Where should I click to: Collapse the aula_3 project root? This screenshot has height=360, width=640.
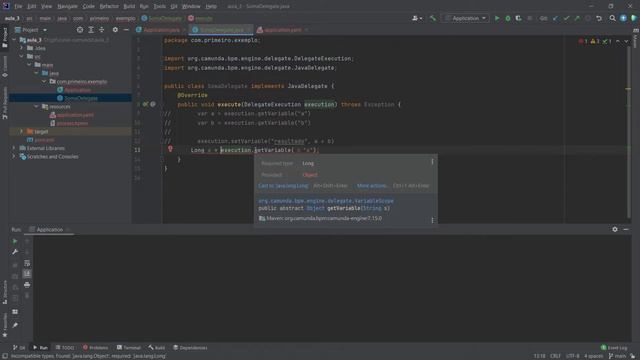(14, 40)
